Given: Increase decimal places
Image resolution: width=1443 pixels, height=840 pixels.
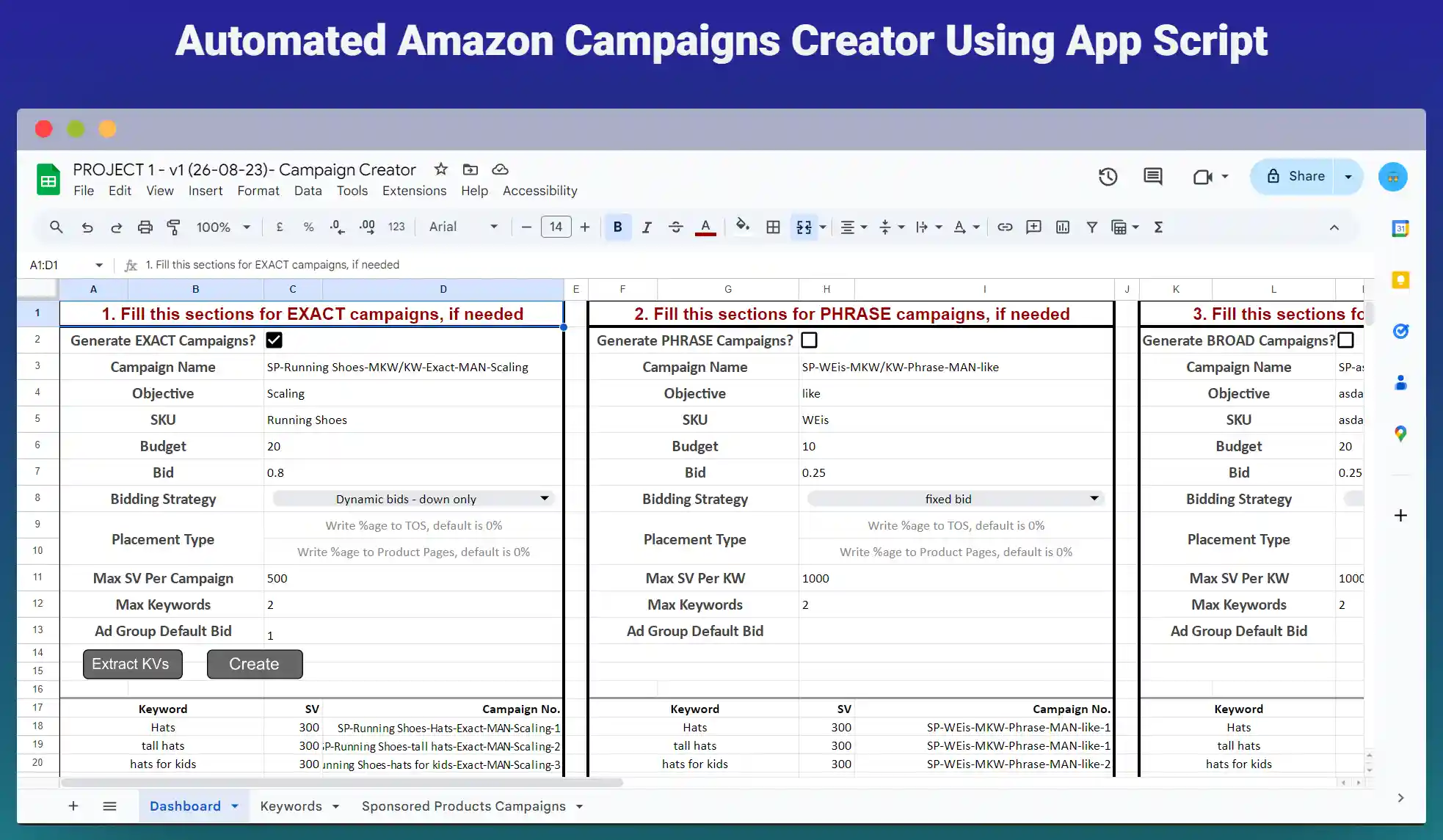Looking at the screenshot, I should click(367, 227).
